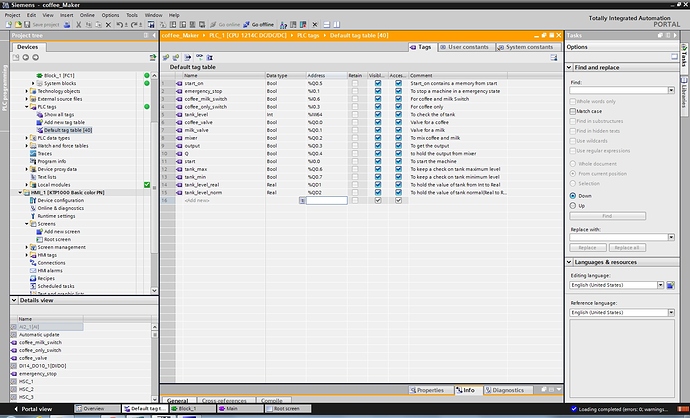Click the Paste icon in the toolbar
Screen dimensions: 690x418
98,25
